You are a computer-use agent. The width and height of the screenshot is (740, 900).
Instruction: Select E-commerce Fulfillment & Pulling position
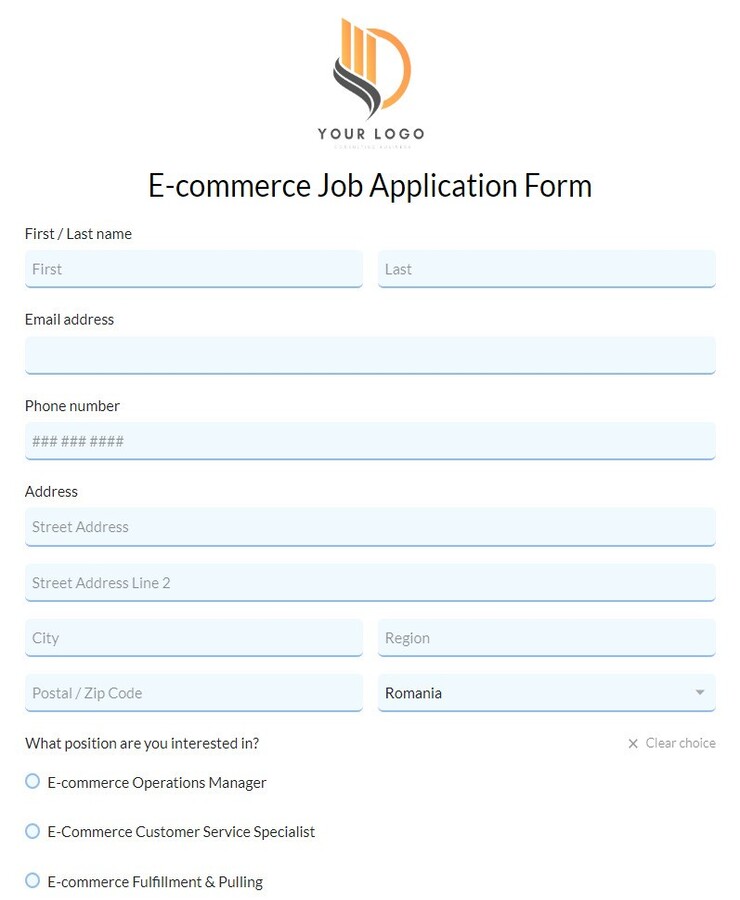(31, 880)
